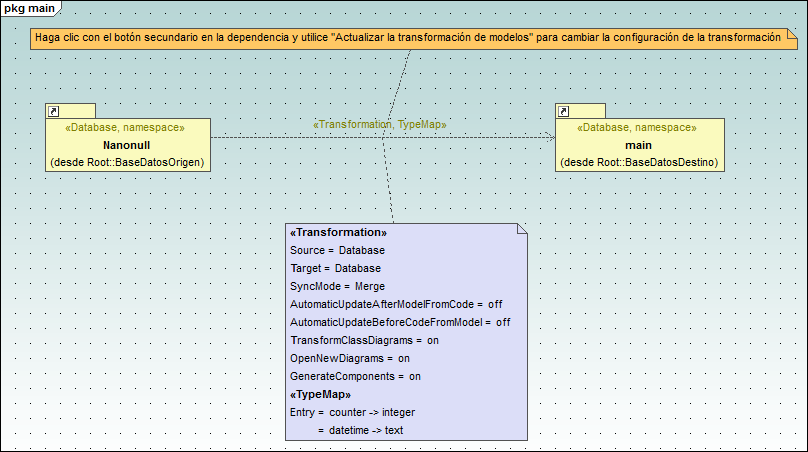Select the «TypeMap» heading in the note
The width and height of the screenshot is (808, 452).
click(320, 394)
